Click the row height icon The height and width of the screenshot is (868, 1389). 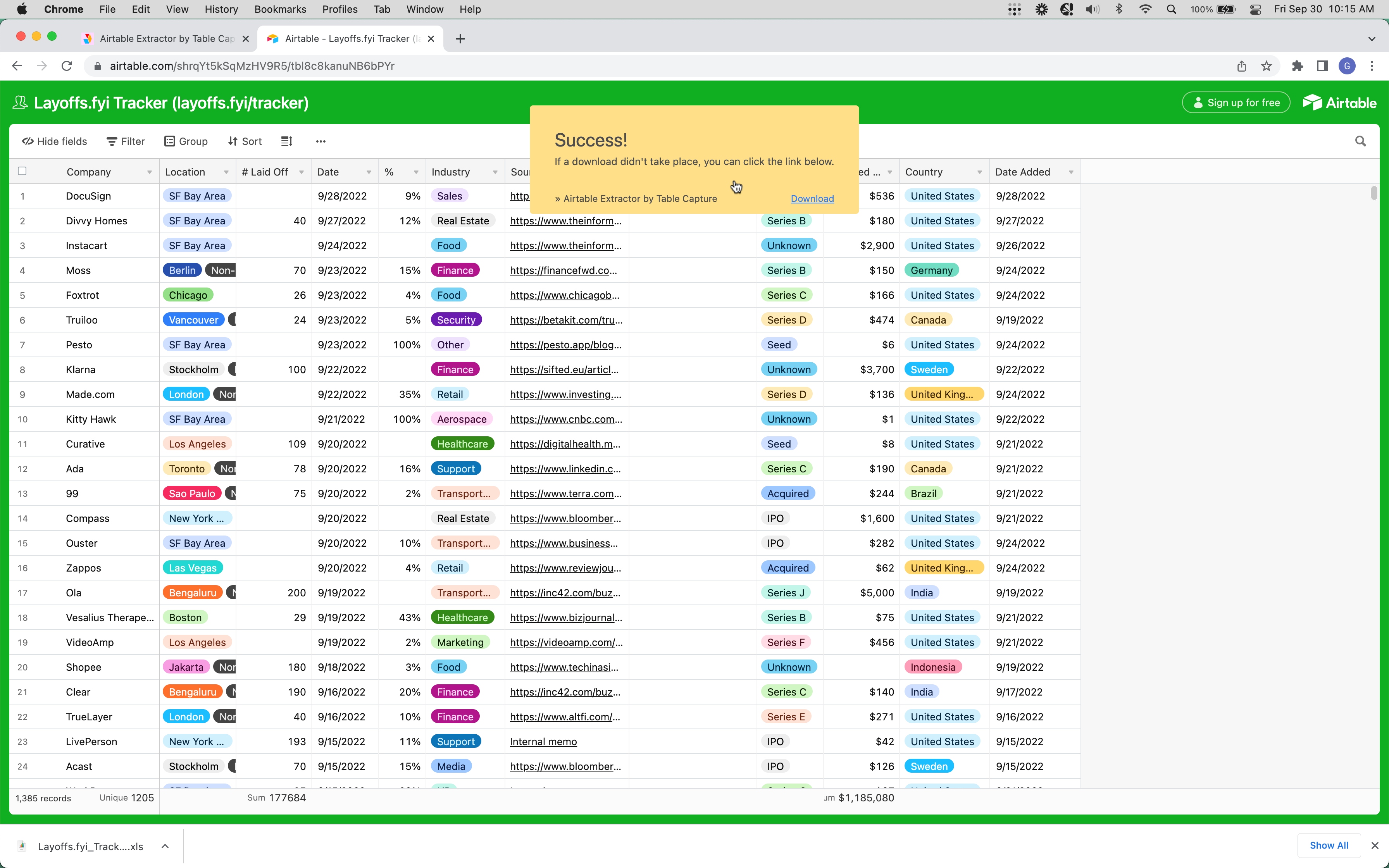287,141
